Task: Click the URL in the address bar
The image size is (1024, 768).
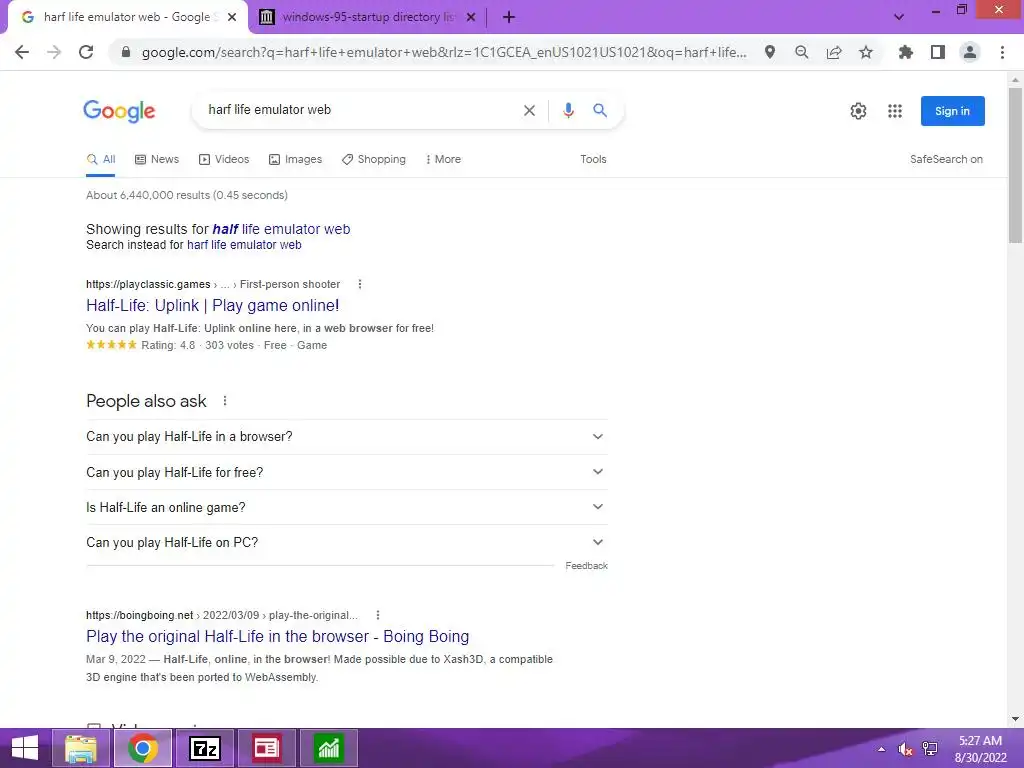Action: 444,52
